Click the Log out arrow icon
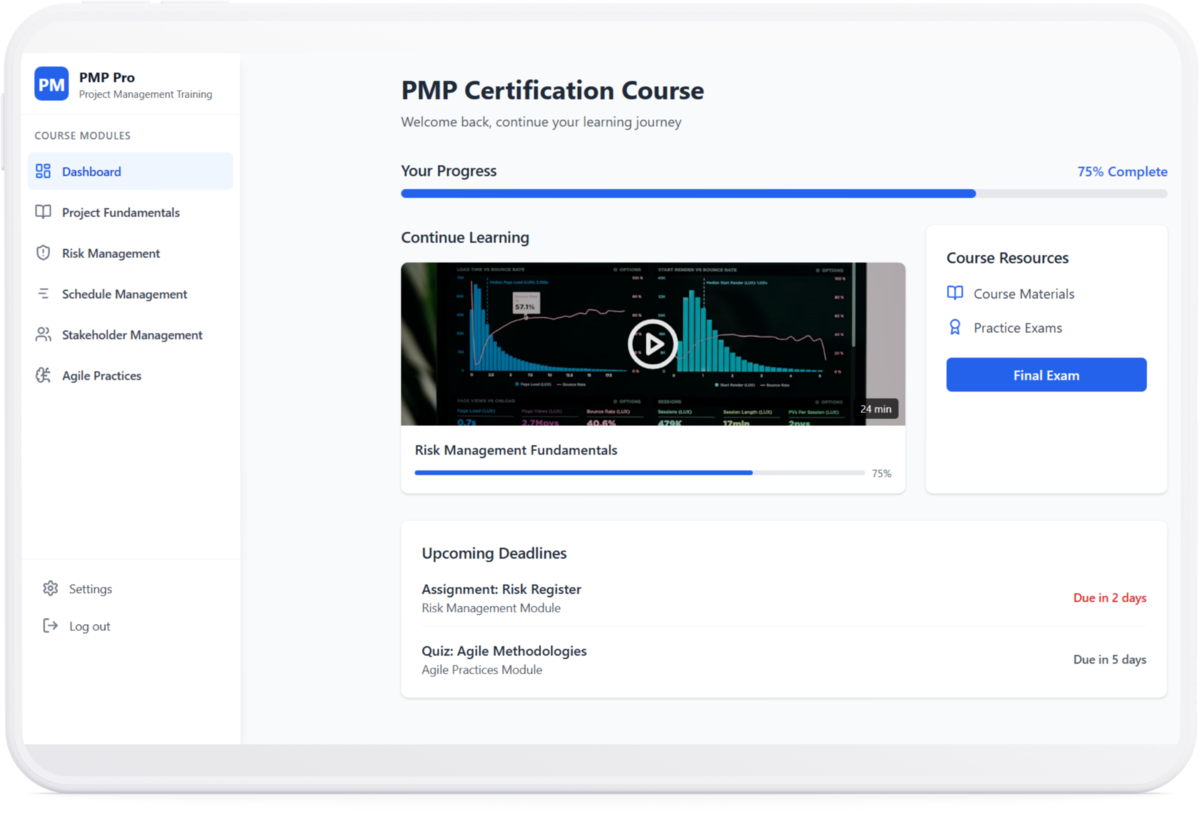The image size is (1200, 813). pyautogui.click(x=50, y=626)
